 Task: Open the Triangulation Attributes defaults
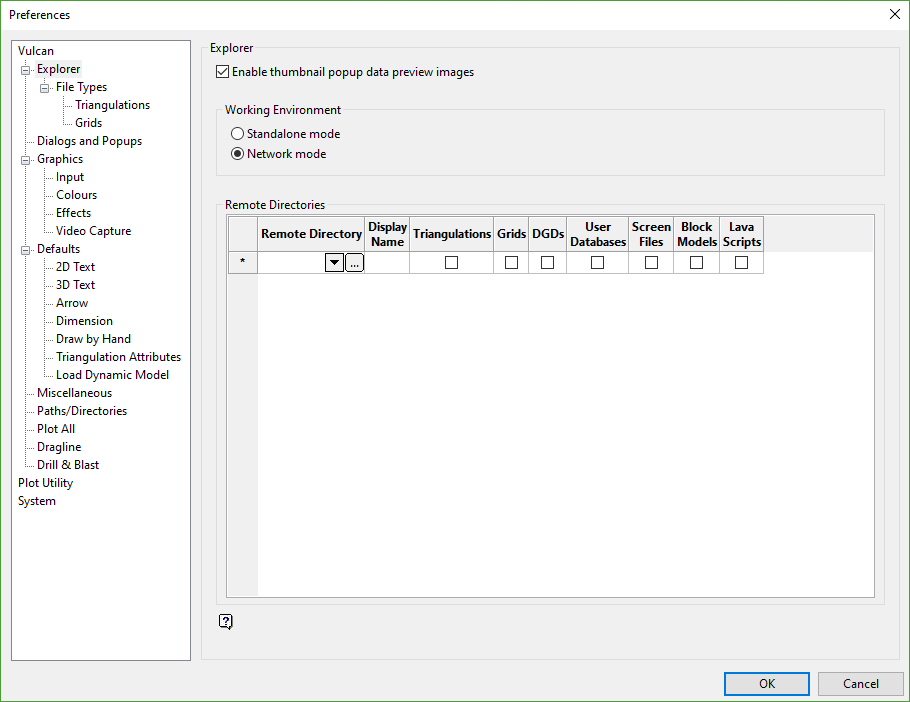pyautogui.click(x=118, y=357)
